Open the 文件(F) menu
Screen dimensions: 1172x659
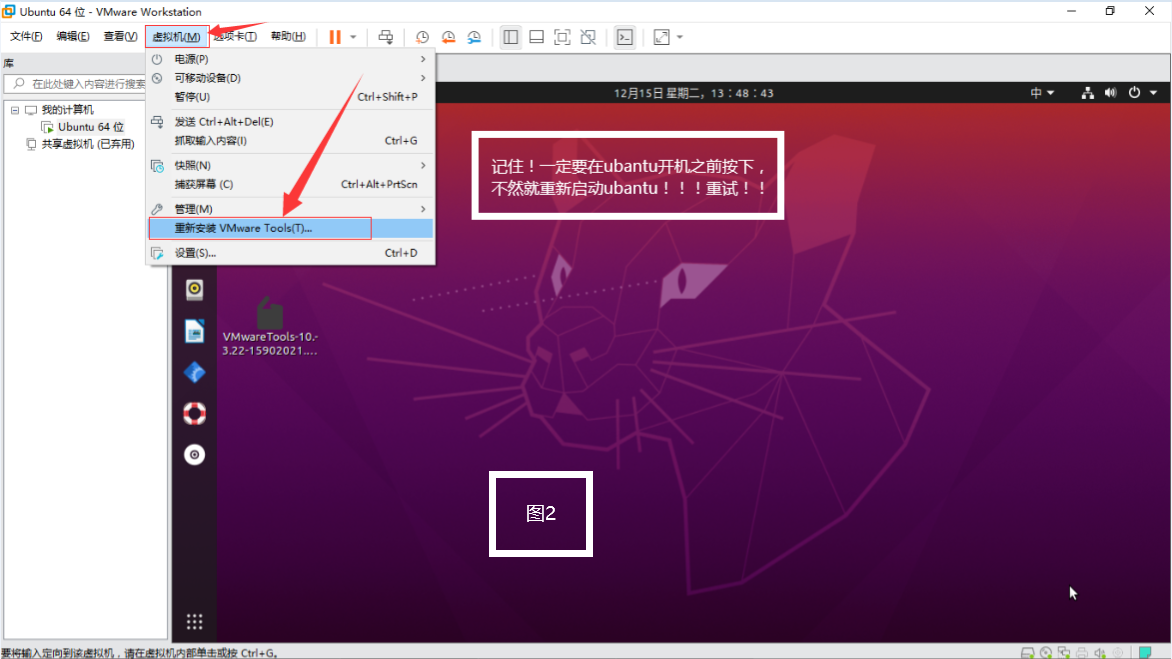pyautogui.click(x=26, y=36)
